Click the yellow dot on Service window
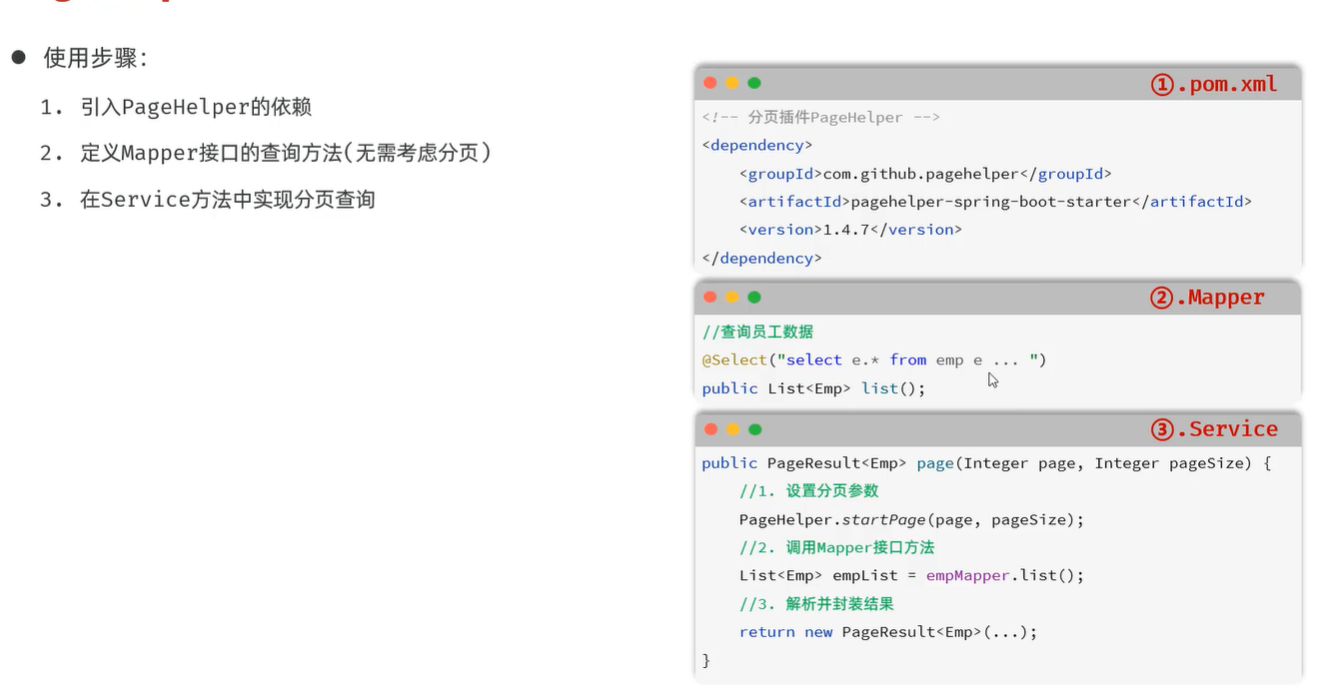 click(x=732, y=429)
